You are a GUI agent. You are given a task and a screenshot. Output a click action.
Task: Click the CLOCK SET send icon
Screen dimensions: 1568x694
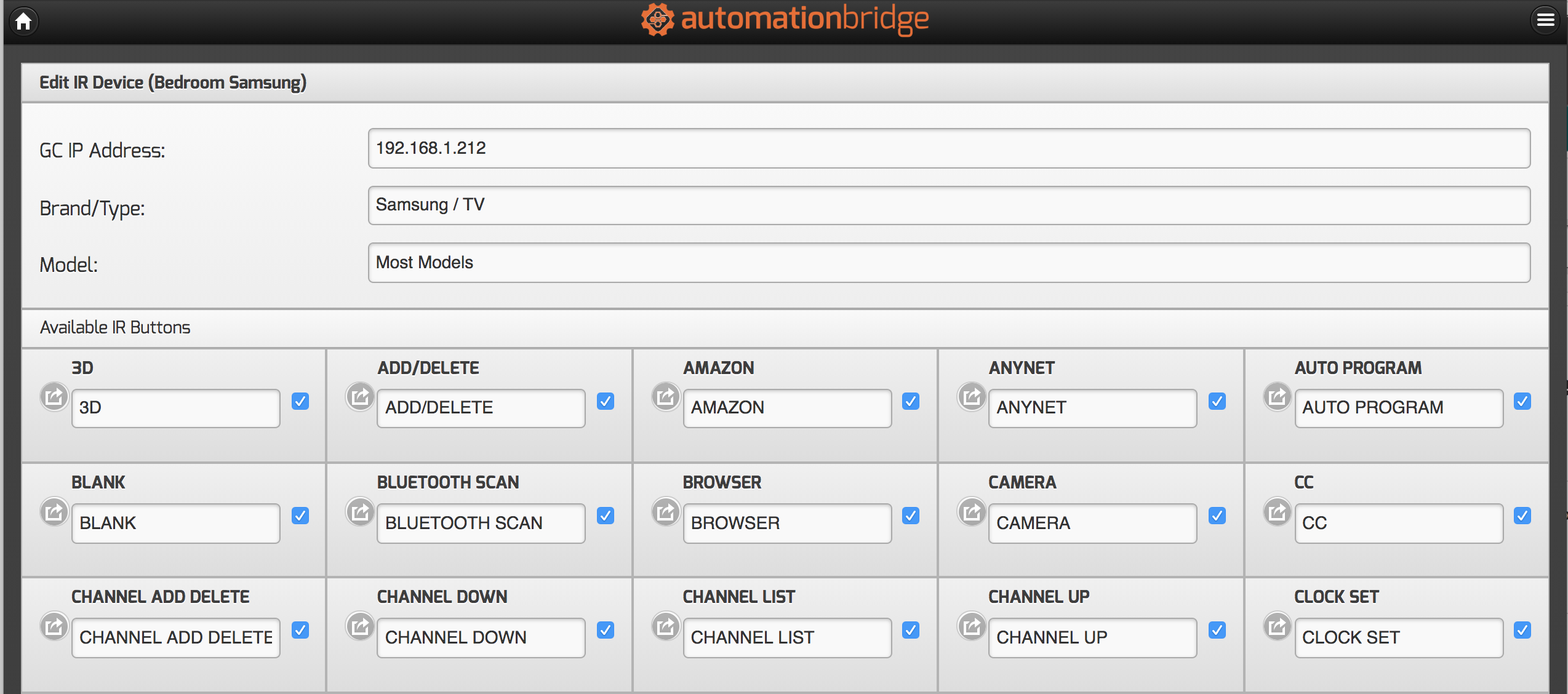click(1278, 626)
